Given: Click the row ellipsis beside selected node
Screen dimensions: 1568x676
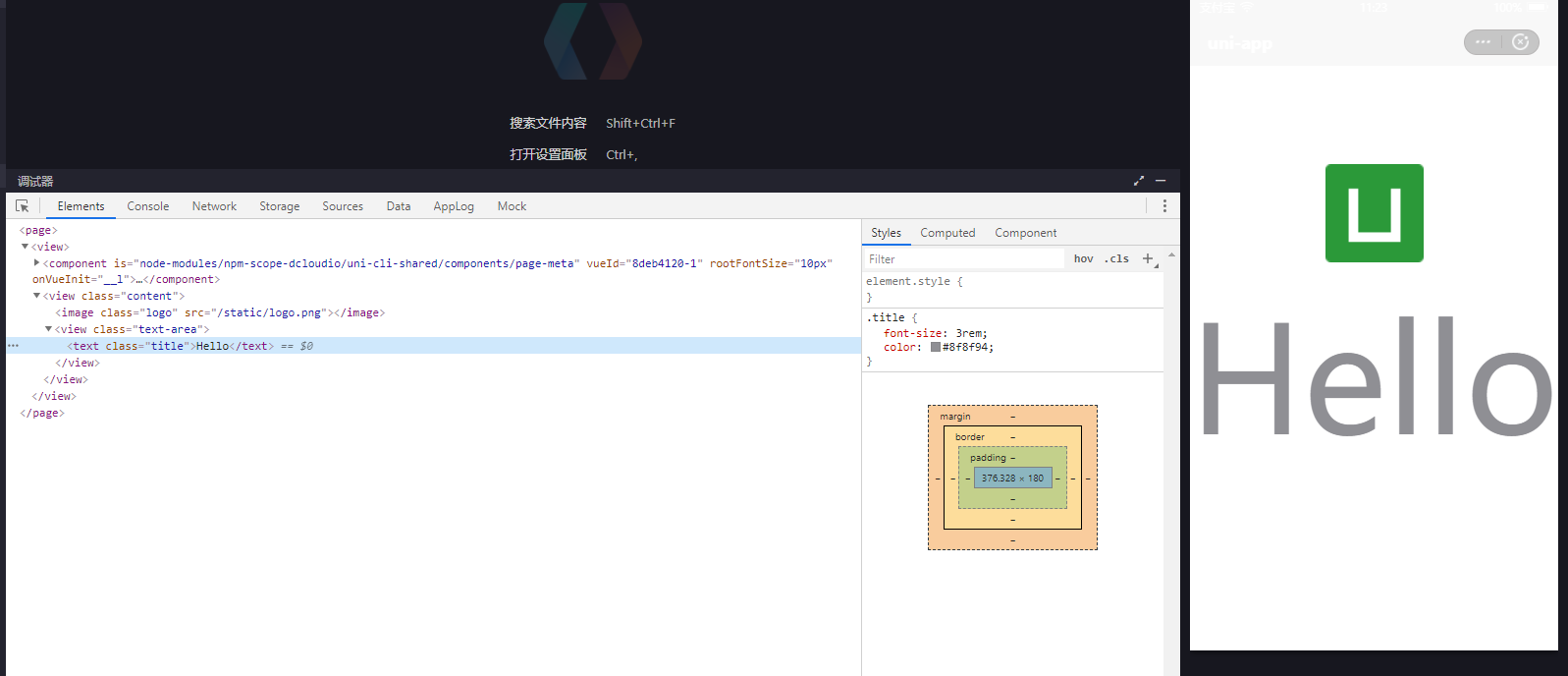Looking at the screenshot, I should [x=13, y=346].
